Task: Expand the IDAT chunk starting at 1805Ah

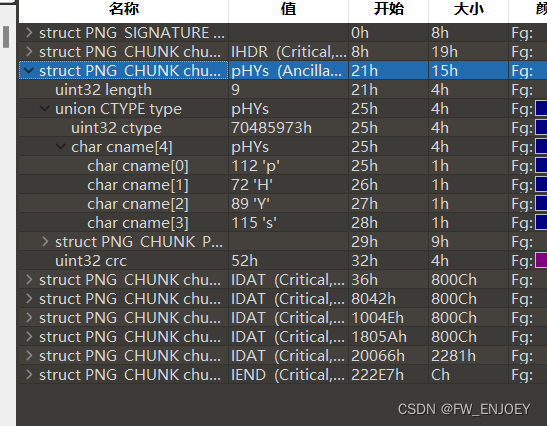Action: click(29, 337)
